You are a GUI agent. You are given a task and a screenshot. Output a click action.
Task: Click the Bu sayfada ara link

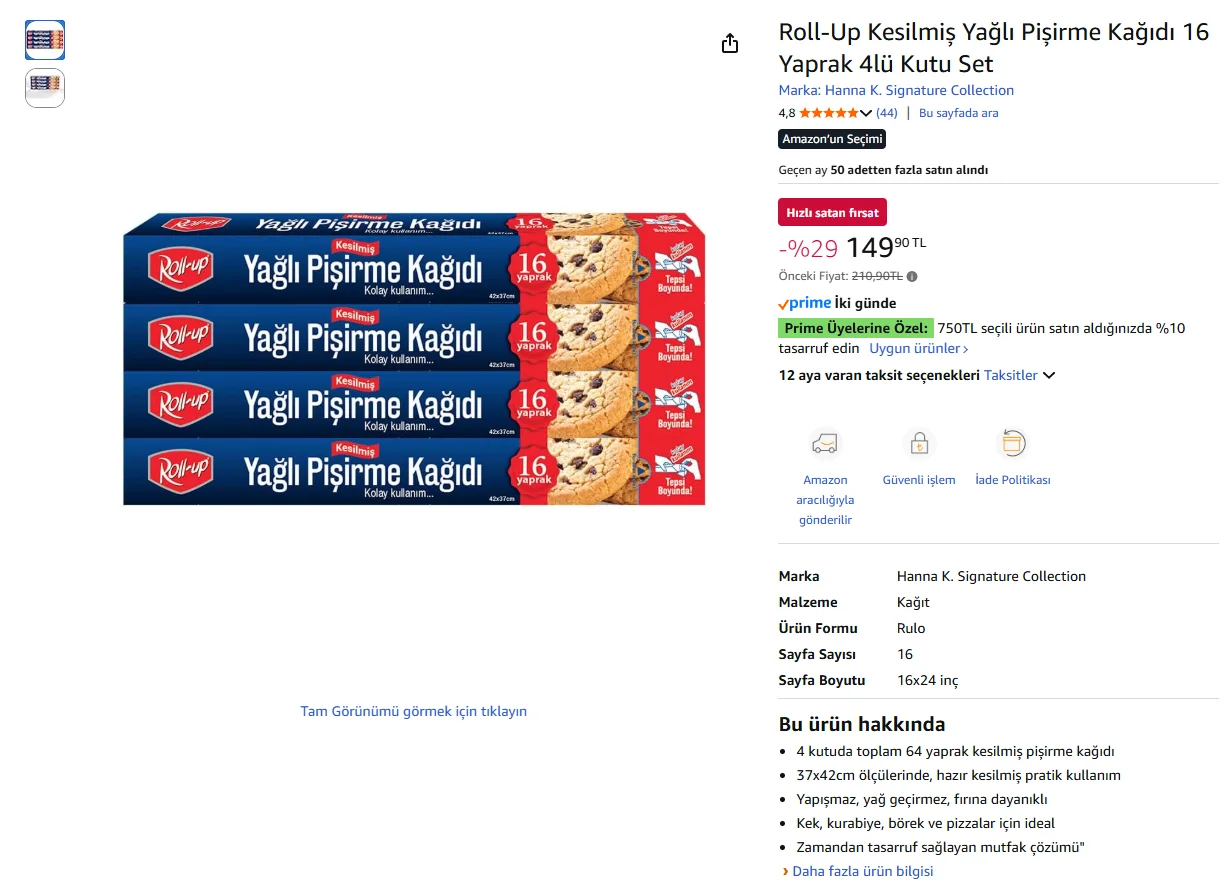click(x=958, y=113)
